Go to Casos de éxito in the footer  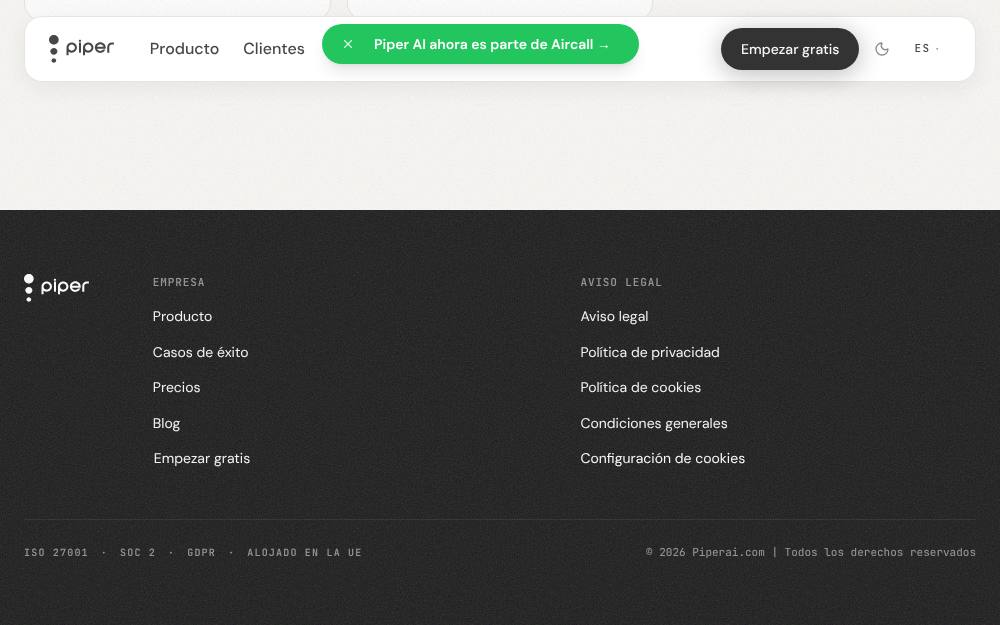click(200, 352)
